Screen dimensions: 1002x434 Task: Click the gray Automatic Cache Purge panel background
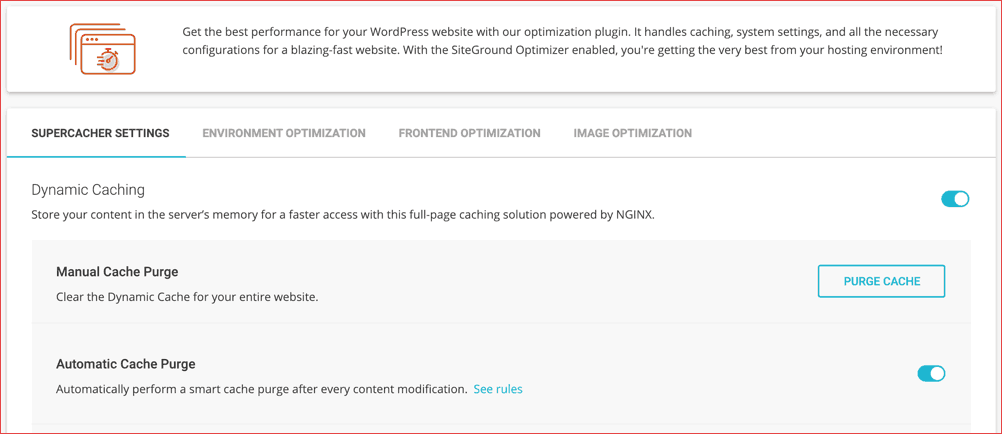501,373
